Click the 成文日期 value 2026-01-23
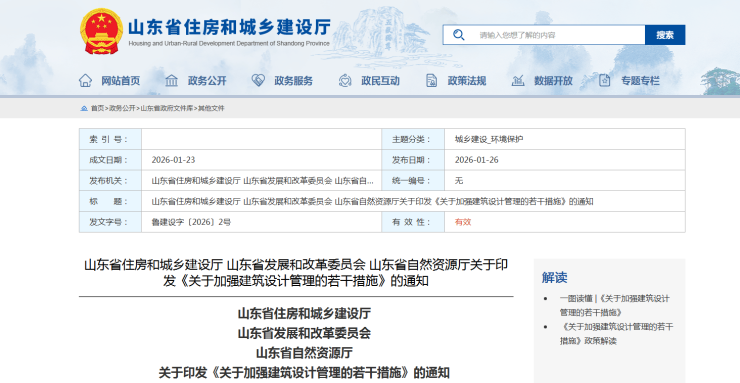 [x=173, y=160]
